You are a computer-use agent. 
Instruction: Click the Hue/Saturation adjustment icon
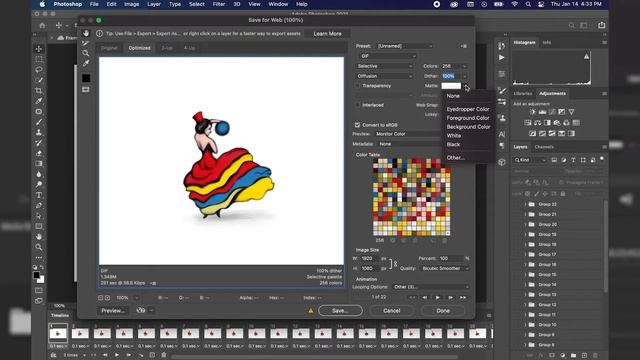pos(528,123)
